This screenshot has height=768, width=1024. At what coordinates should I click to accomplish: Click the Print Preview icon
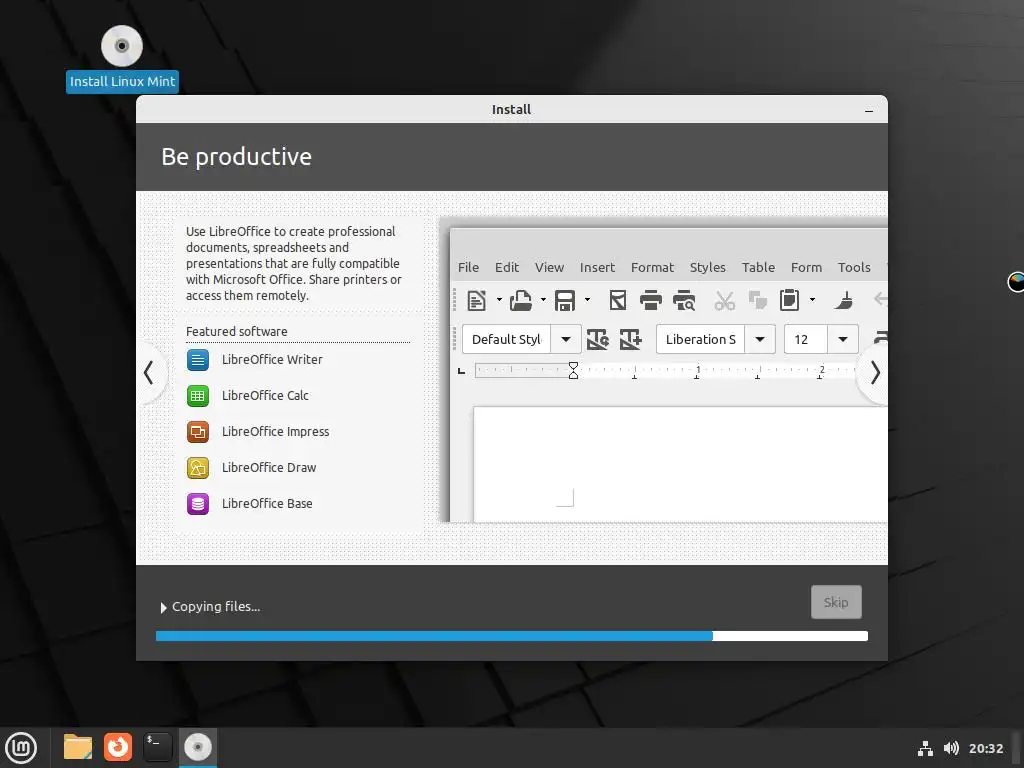coord(684,300)
